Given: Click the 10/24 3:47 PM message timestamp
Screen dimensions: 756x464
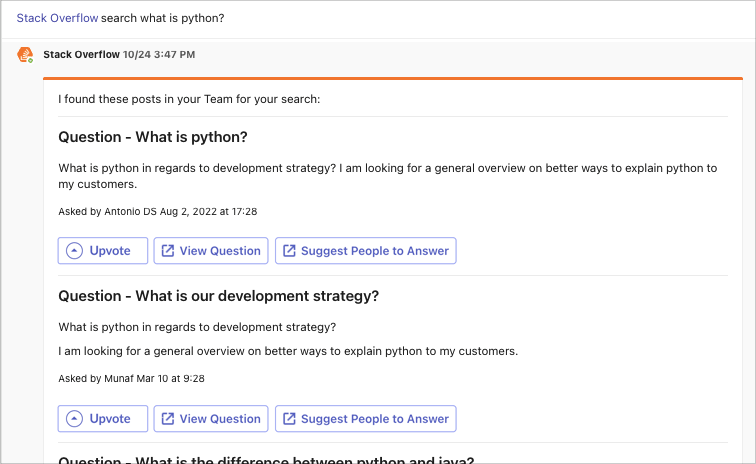Looking at the screenshot, I should 159,54.
